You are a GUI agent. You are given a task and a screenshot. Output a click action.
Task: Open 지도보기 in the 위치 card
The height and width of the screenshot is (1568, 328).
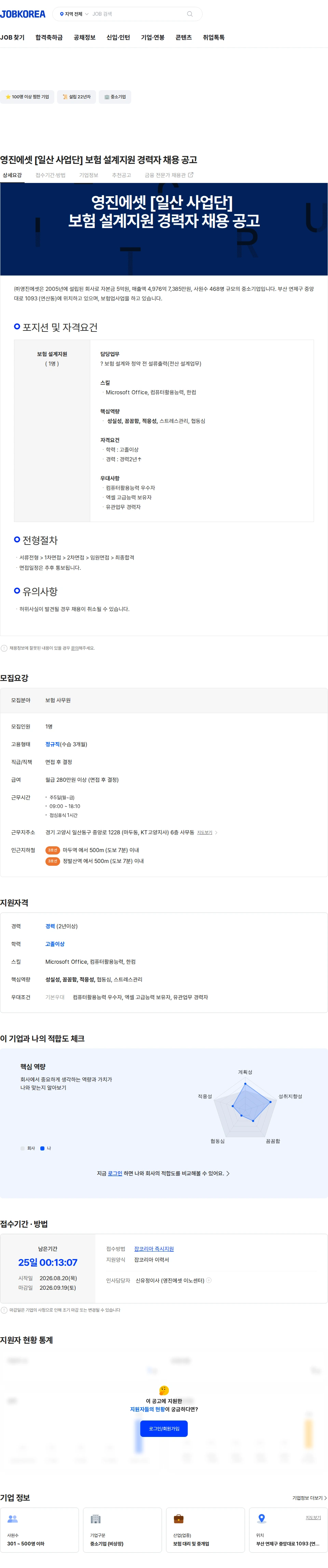313,1517
